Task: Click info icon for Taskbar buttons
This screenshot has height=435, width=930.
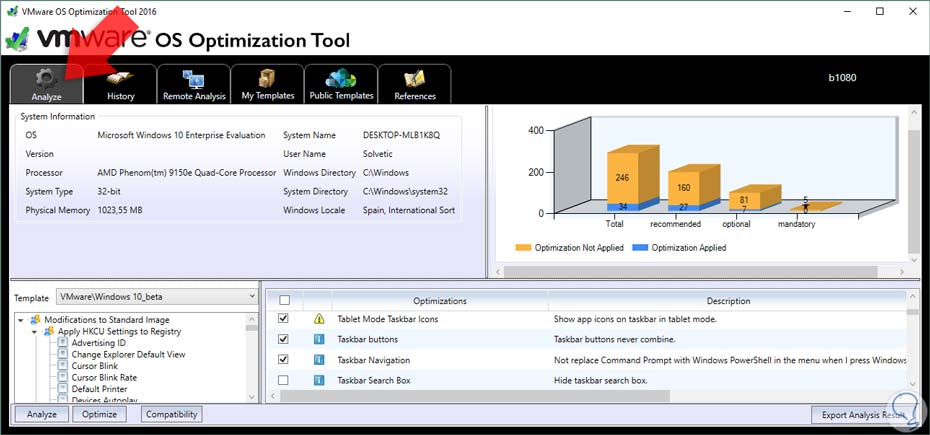Action: click(x=319, y=339)
